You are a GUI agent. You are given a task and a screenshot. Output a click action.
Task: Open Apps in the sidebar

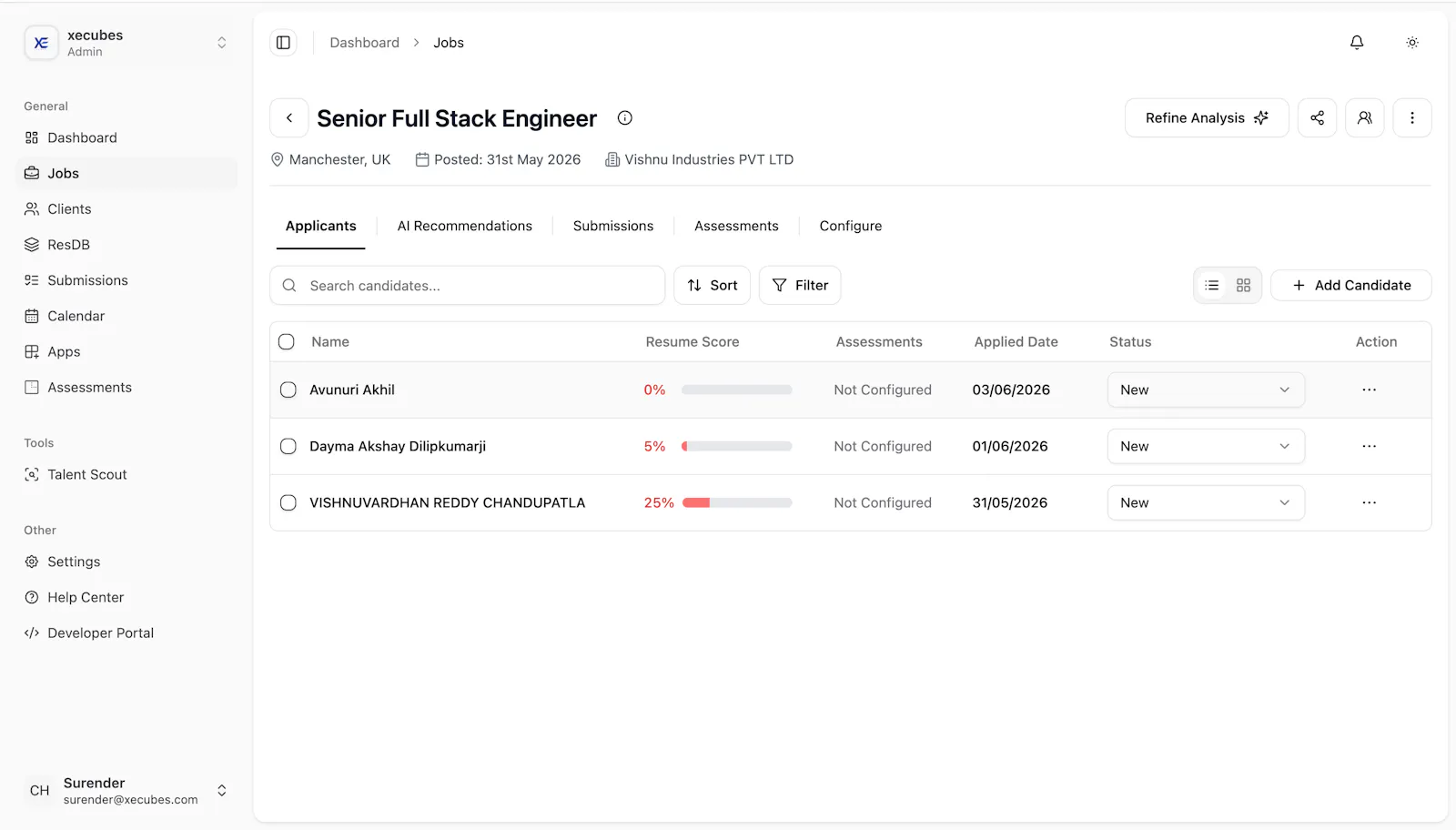point(126,352)
